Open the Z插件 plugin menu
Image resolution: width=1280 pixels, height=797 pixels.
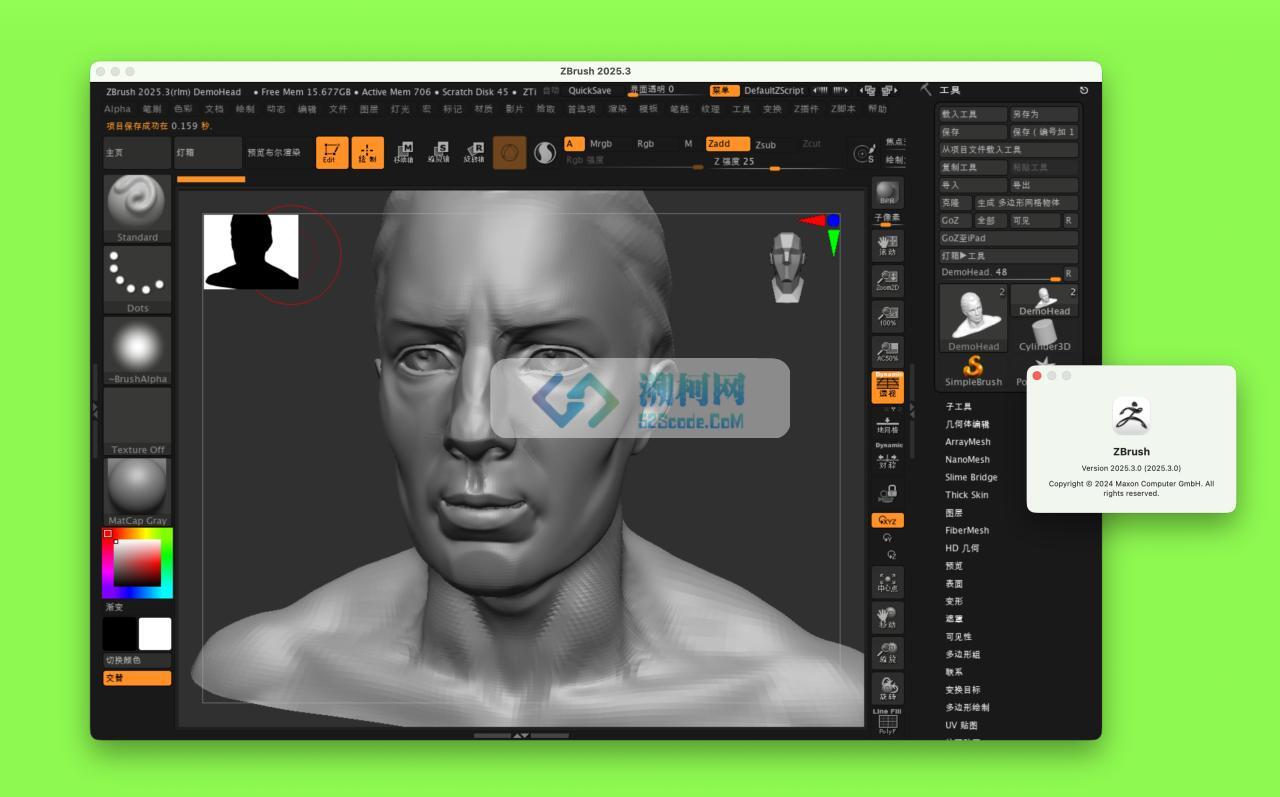806,109
